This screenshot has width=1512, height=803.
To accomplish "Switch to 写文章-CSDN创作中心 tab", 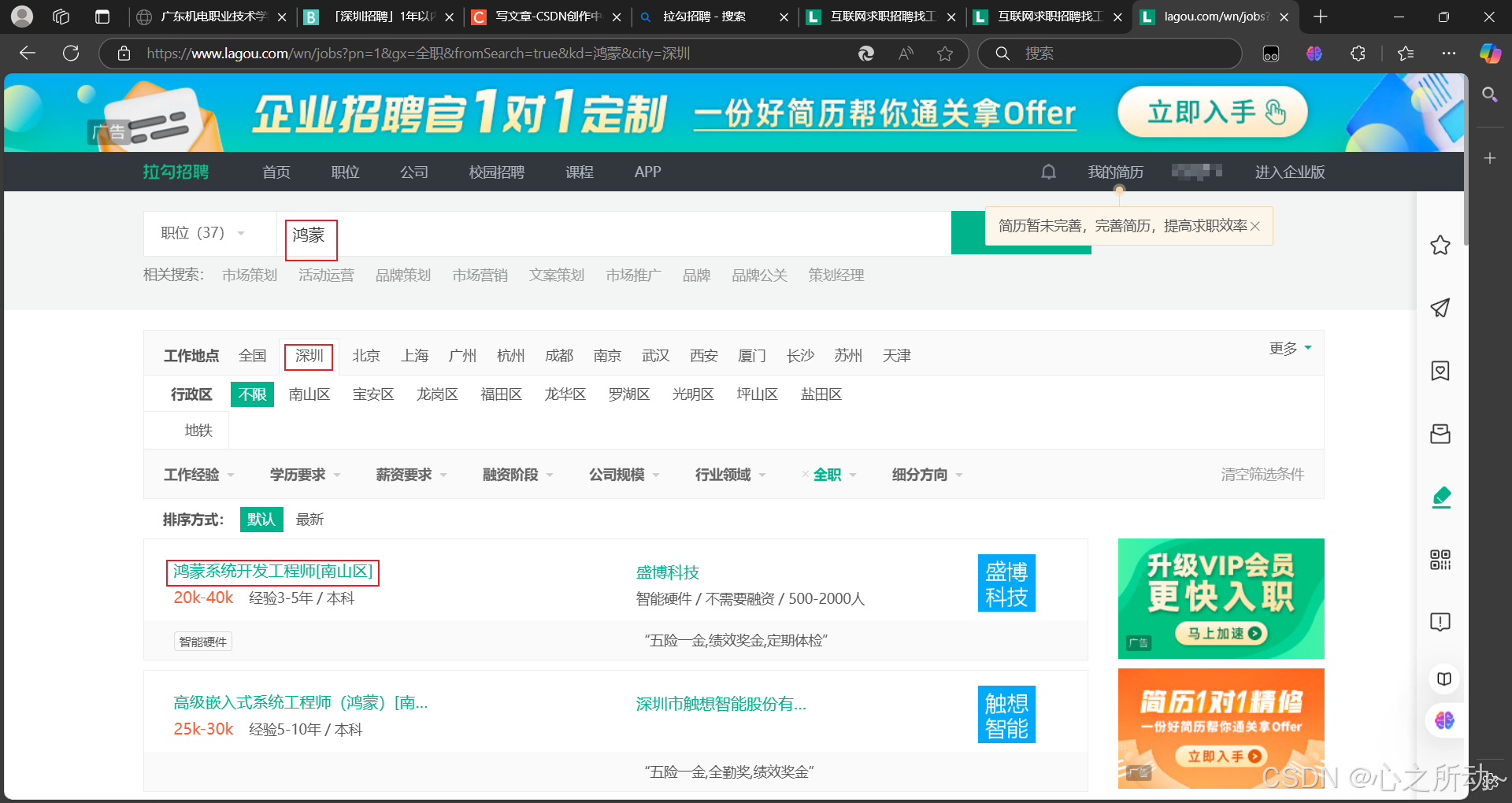I will [546, 17].
